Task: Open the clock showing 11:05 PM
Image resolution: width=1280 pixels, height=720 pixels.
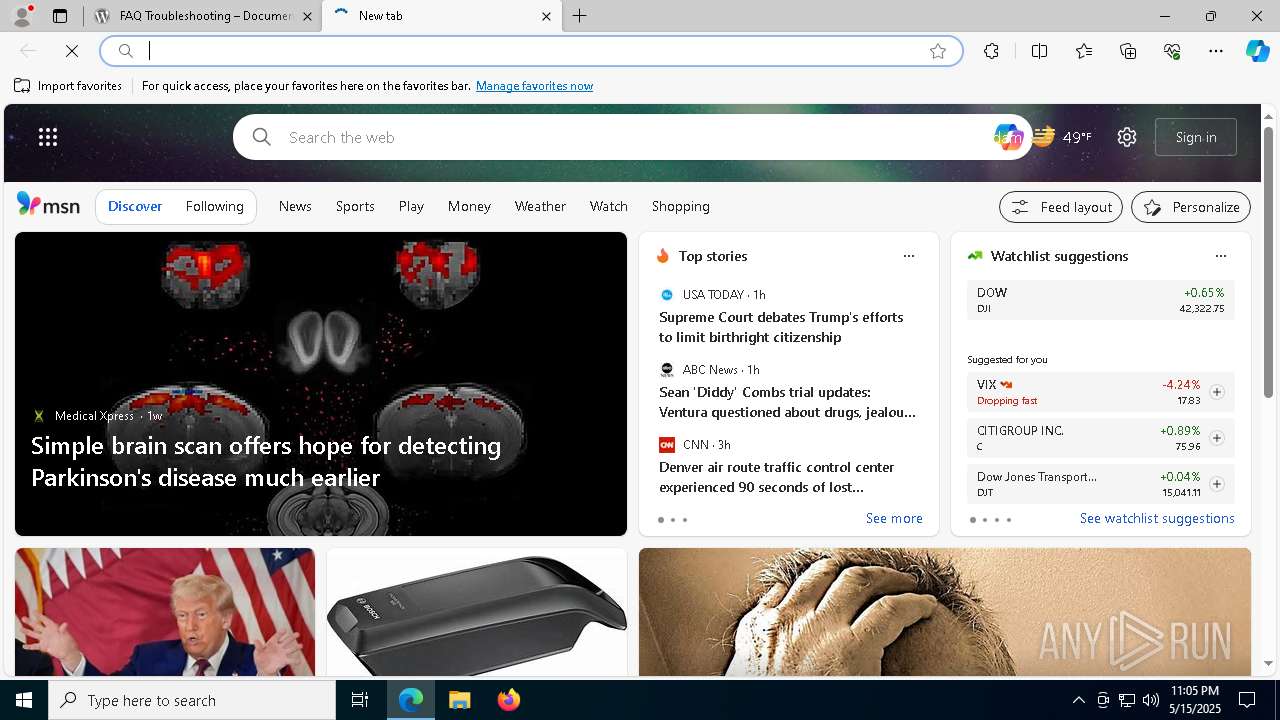Action: pos(1194,700)
